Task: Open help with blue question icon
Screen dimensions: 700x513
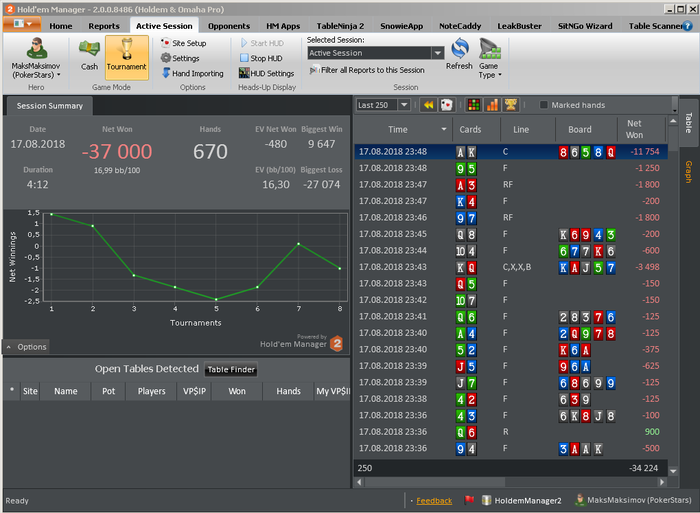Action: [x=688, y=26]
